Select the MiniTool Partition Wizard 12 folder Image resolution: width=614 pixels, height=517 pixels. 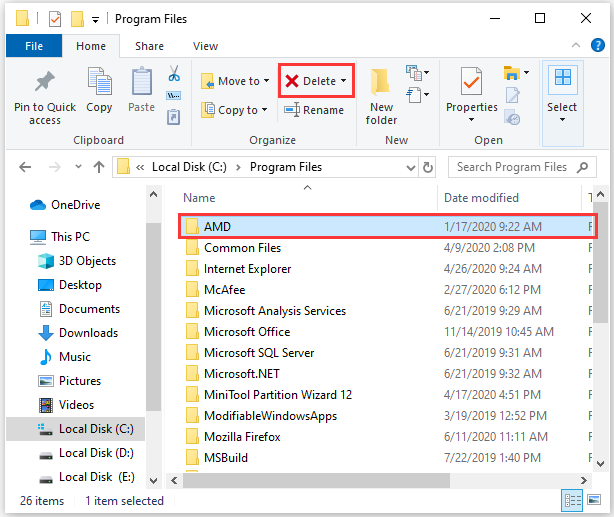388,395
